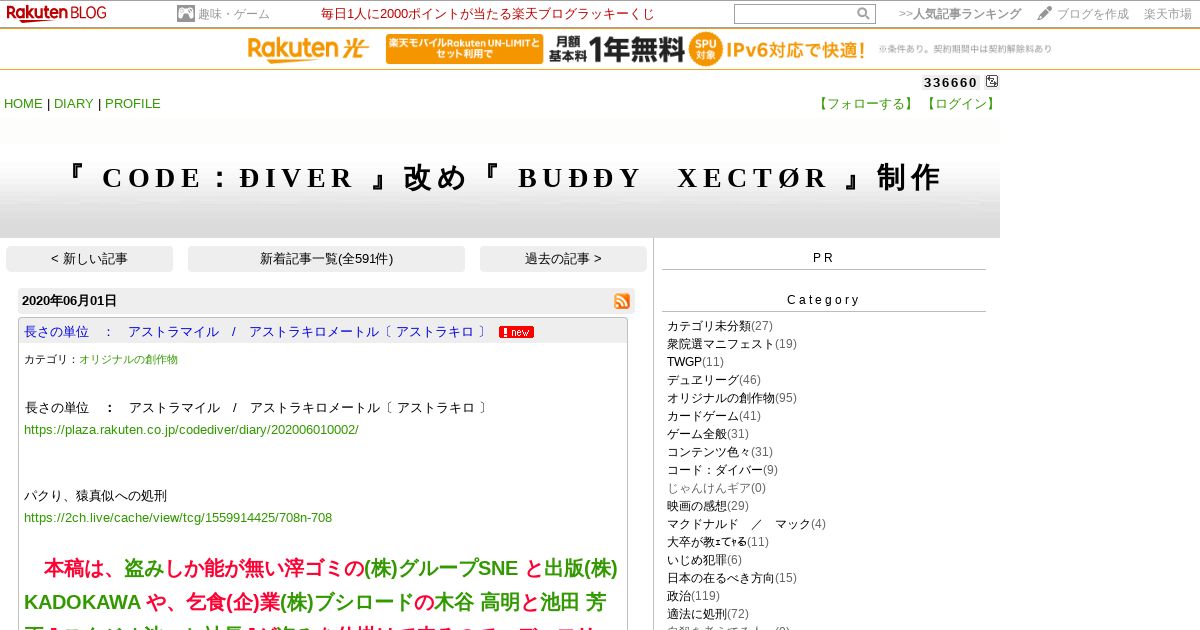Click the text パクリ、猿真似への処刑
Screen dimensions: 1200x630
96,496
